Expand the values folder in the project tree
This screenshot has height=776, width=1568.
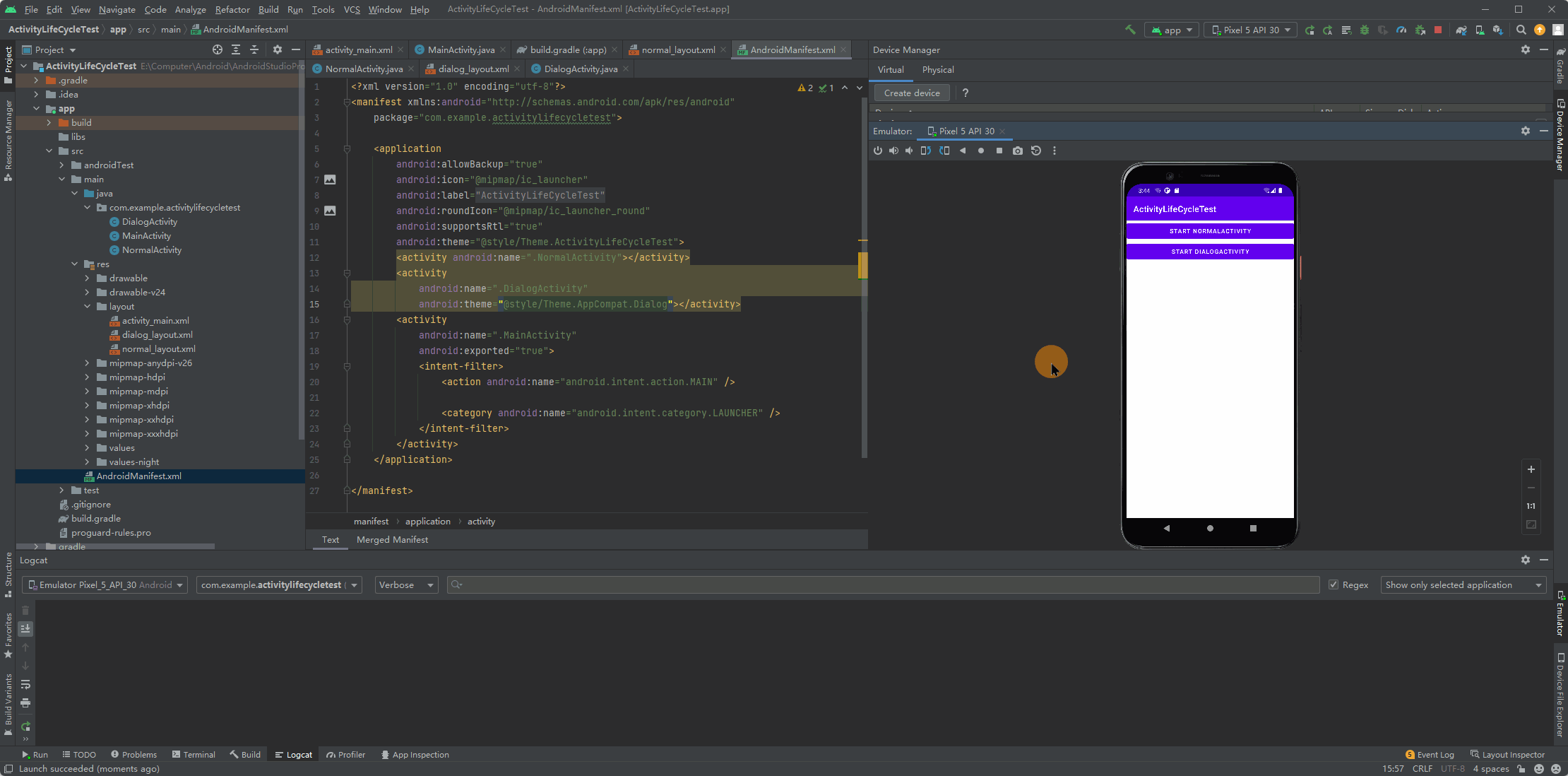point(88,447)
